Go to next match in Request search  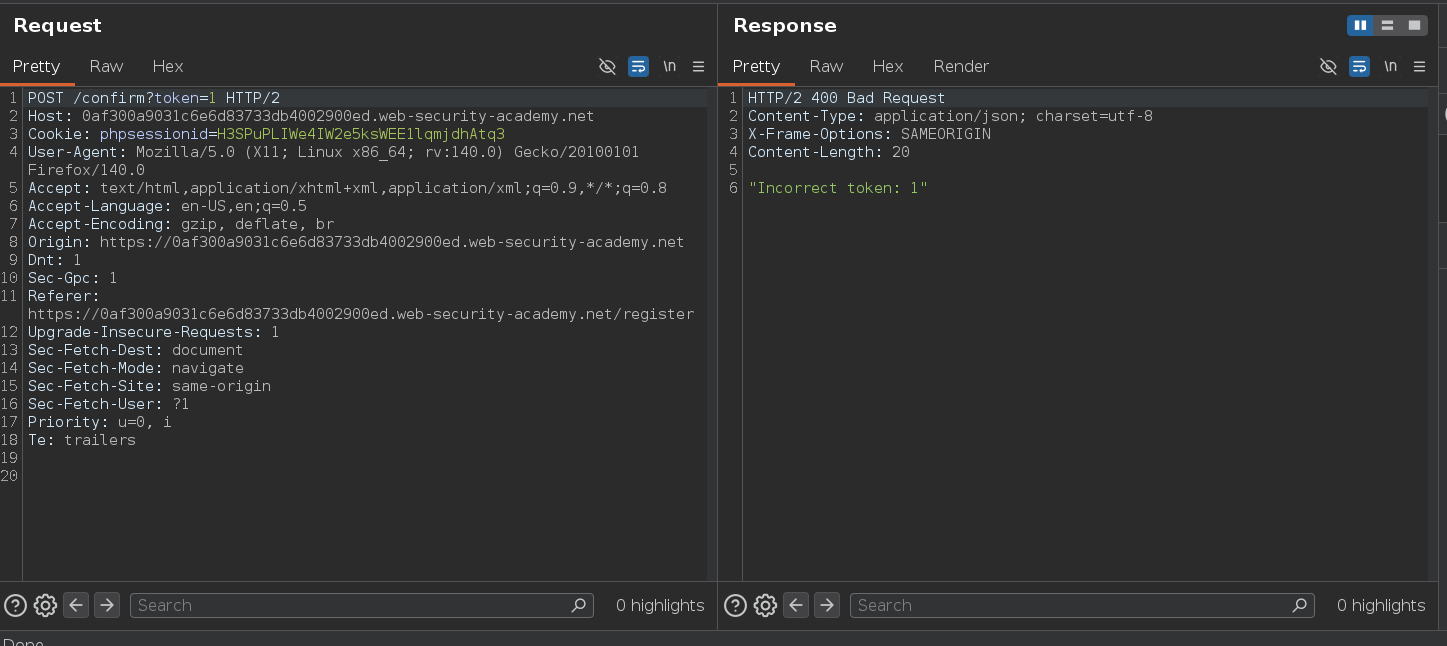click(107, 605)
